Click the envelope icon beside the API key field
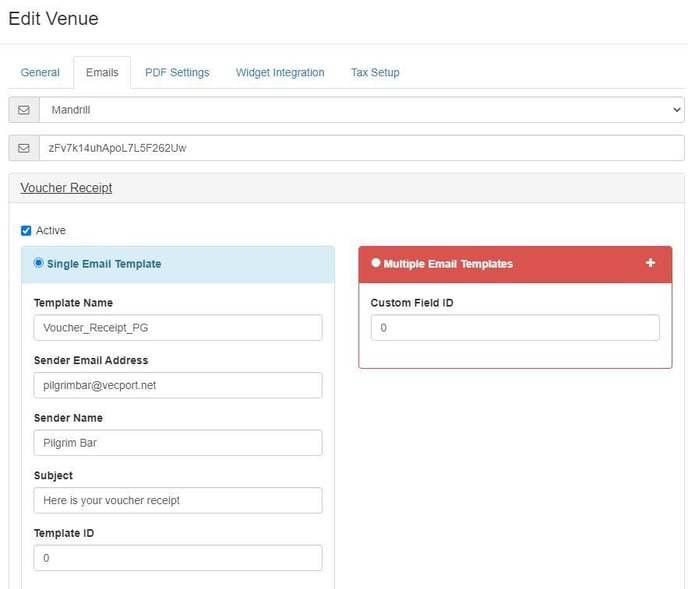 pyautogui.click(x=24, y=148)
